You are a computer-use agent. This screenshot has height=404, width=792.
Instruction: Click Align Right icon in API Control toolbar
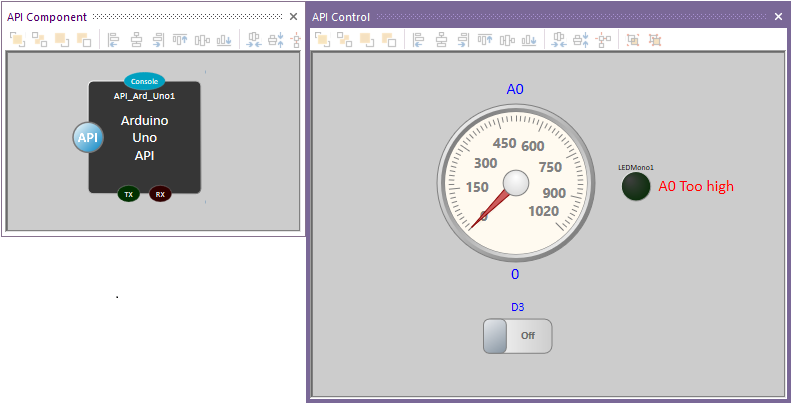pos(462,40)
